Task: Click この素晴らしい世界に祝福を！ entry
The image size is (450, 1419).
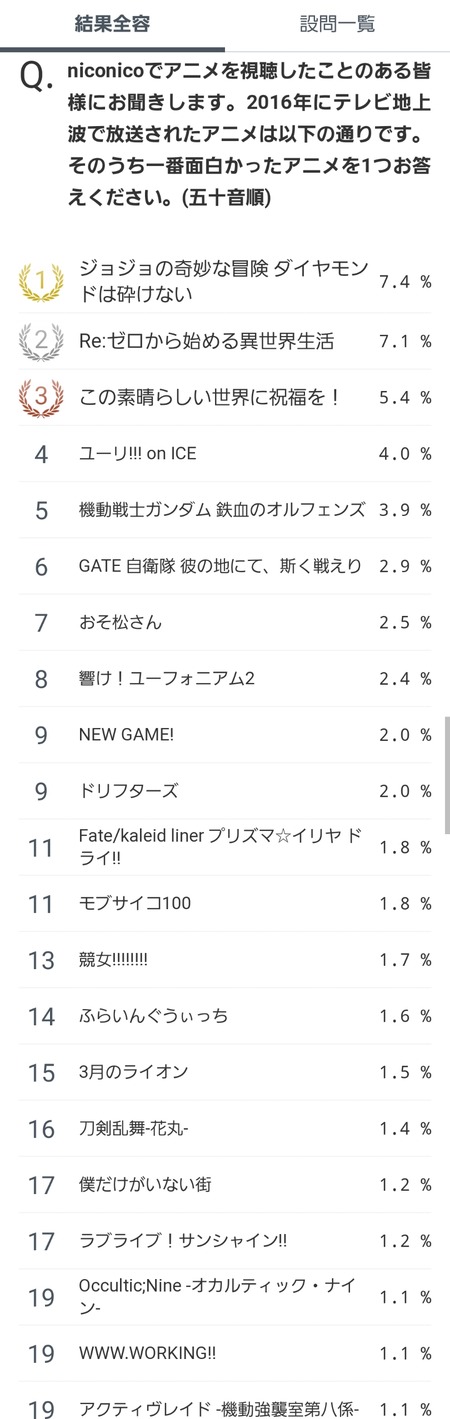Action: tap(225, 397)
